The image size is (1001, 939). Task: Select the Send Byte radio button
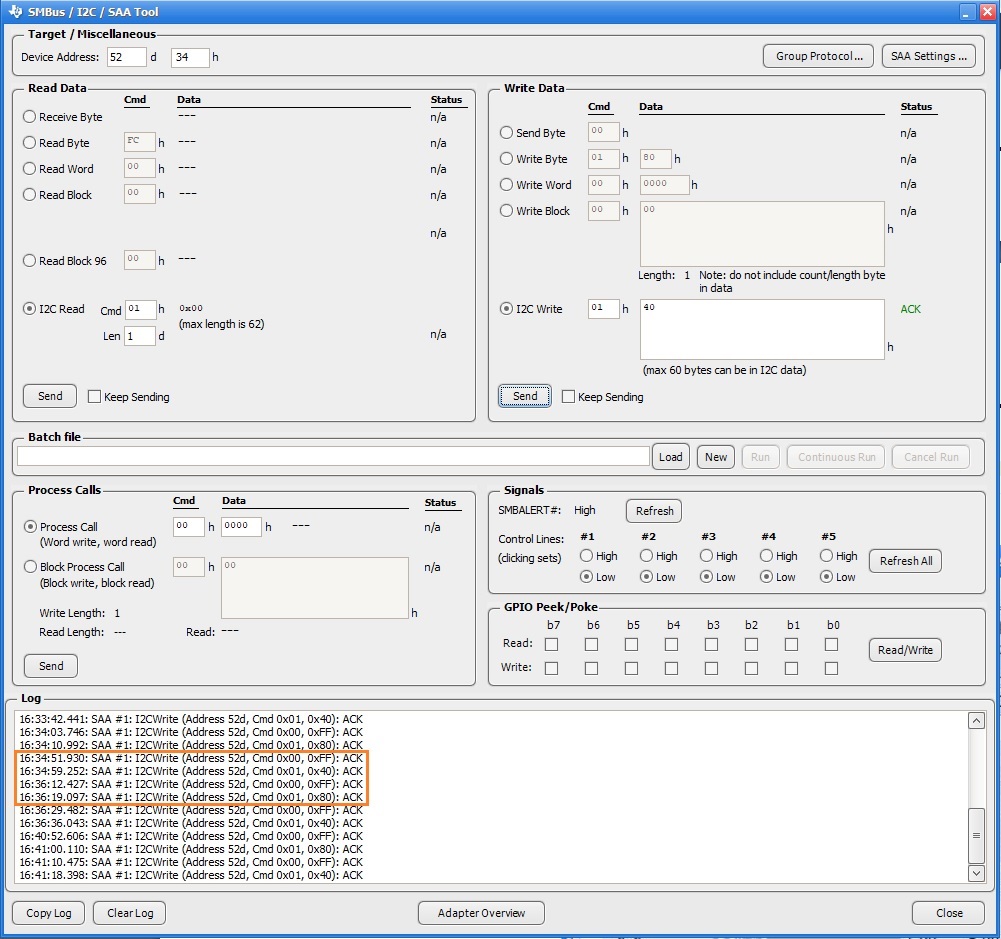506,133
